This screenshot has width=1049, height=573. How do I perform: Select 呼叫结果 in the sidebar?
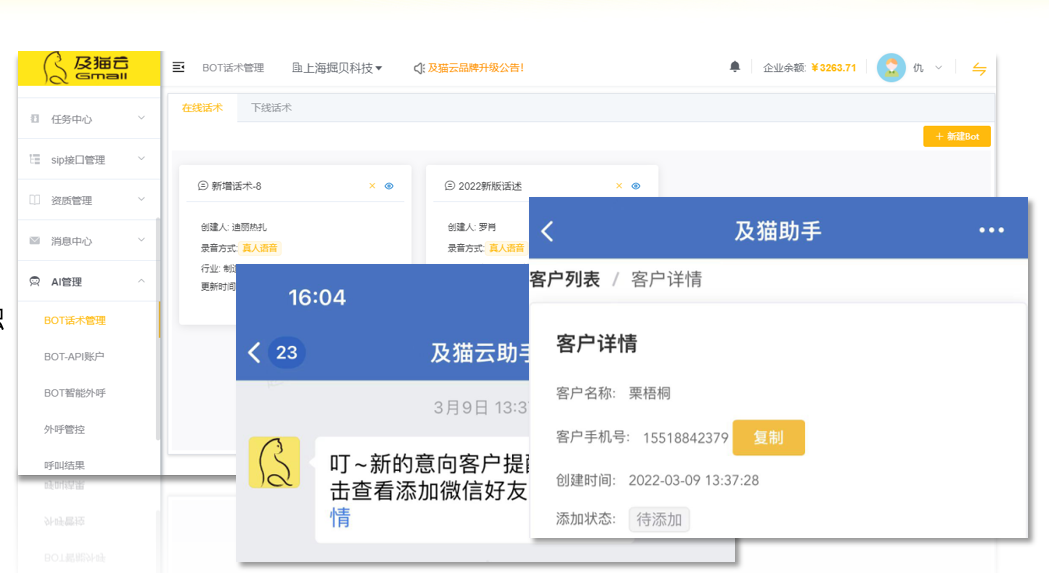[x=64, y=465]
